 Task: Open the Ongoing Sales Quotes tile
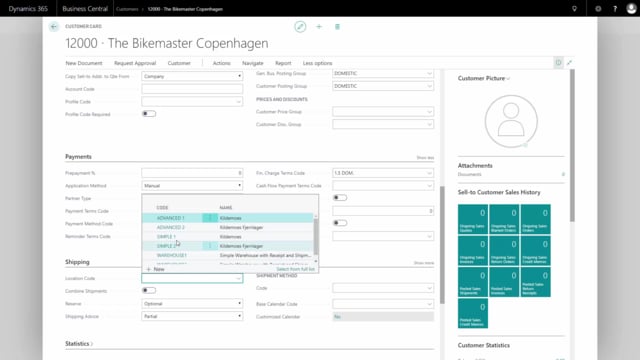pos(473,219)
